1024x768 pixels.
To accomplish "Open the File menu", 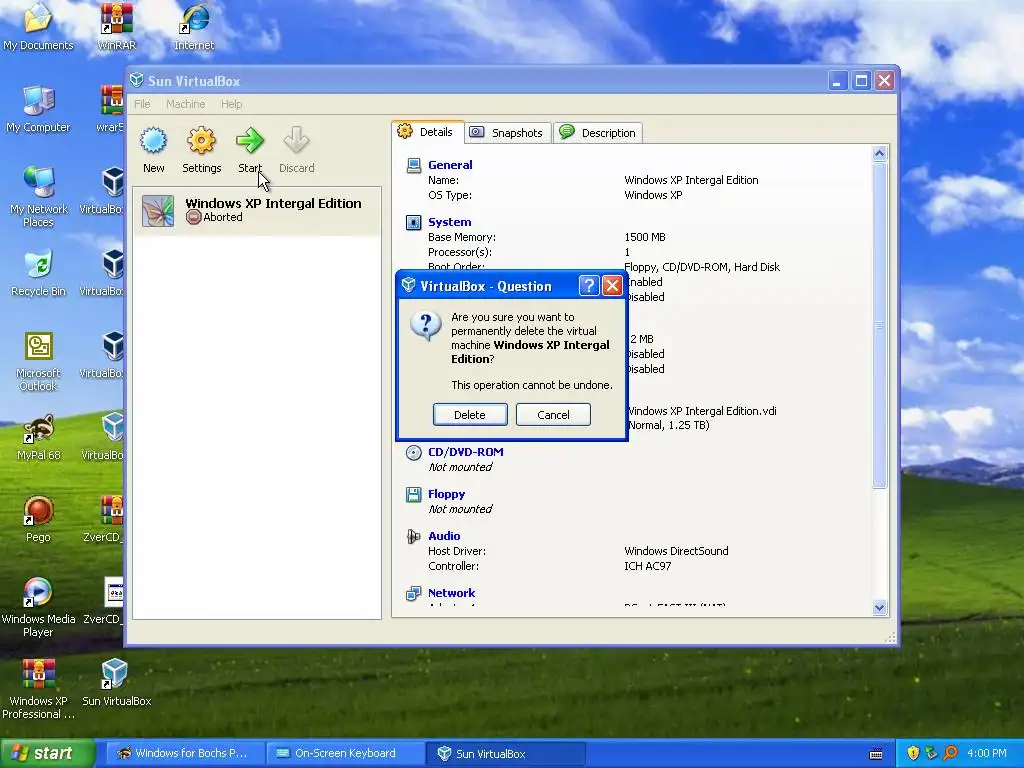I will (x=142, y=104).
